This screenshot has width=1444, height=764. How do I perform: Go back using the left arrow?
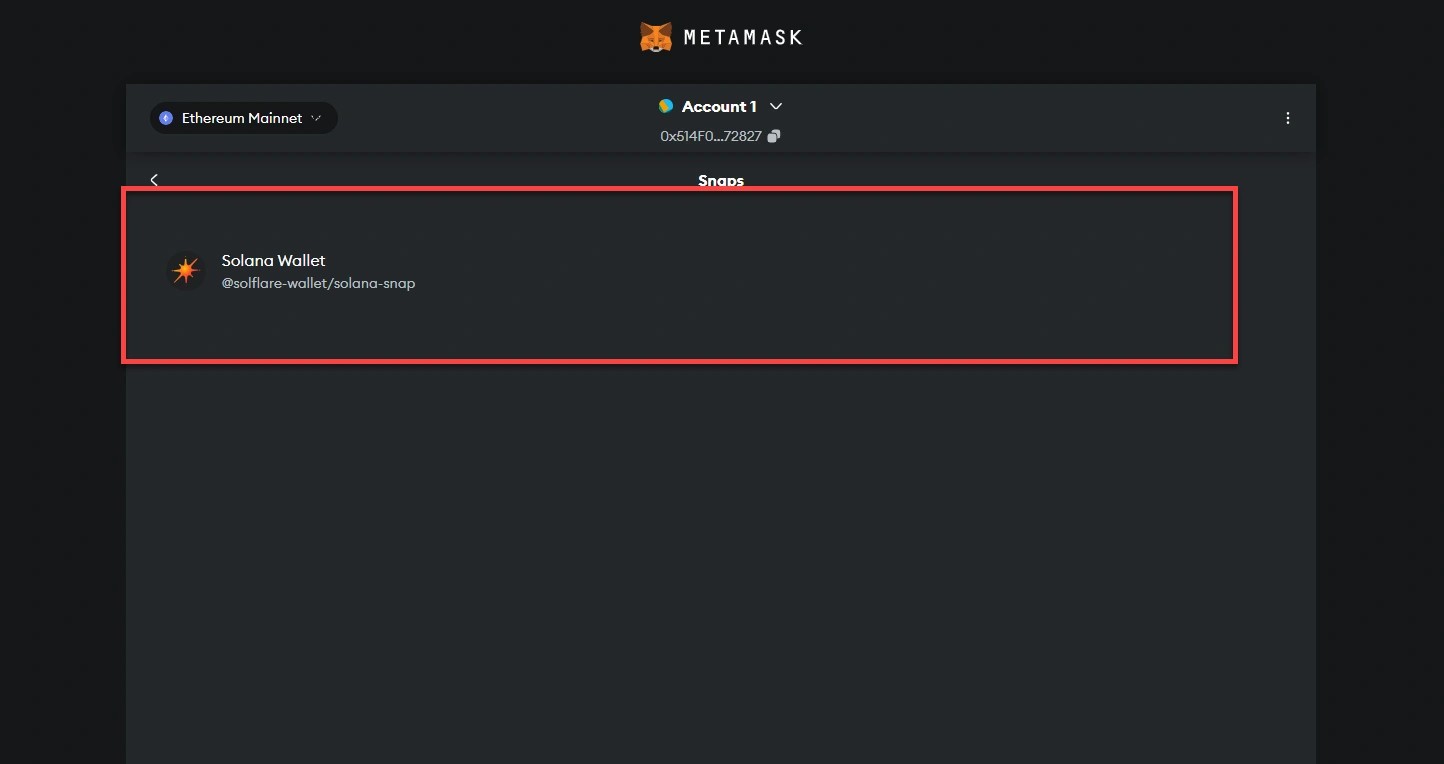coord(154,180)
